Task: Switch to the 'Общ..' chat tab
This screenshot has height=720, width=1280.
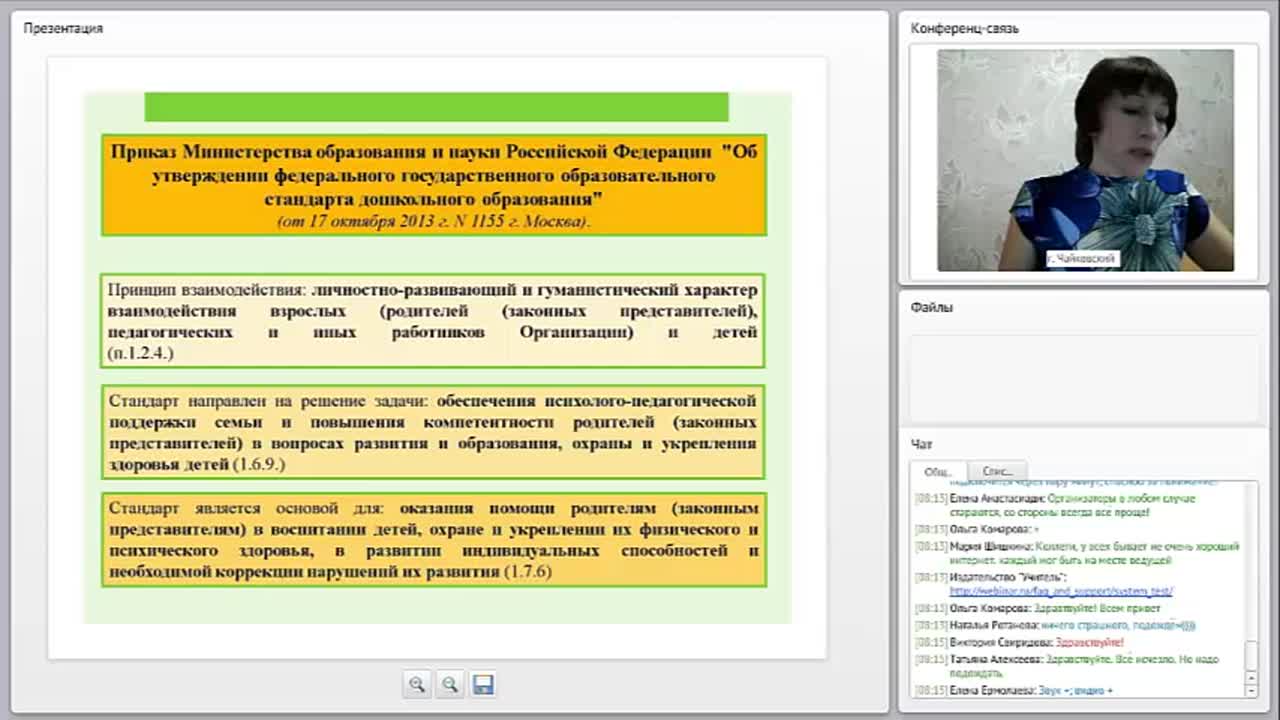Action: (938, 471)
